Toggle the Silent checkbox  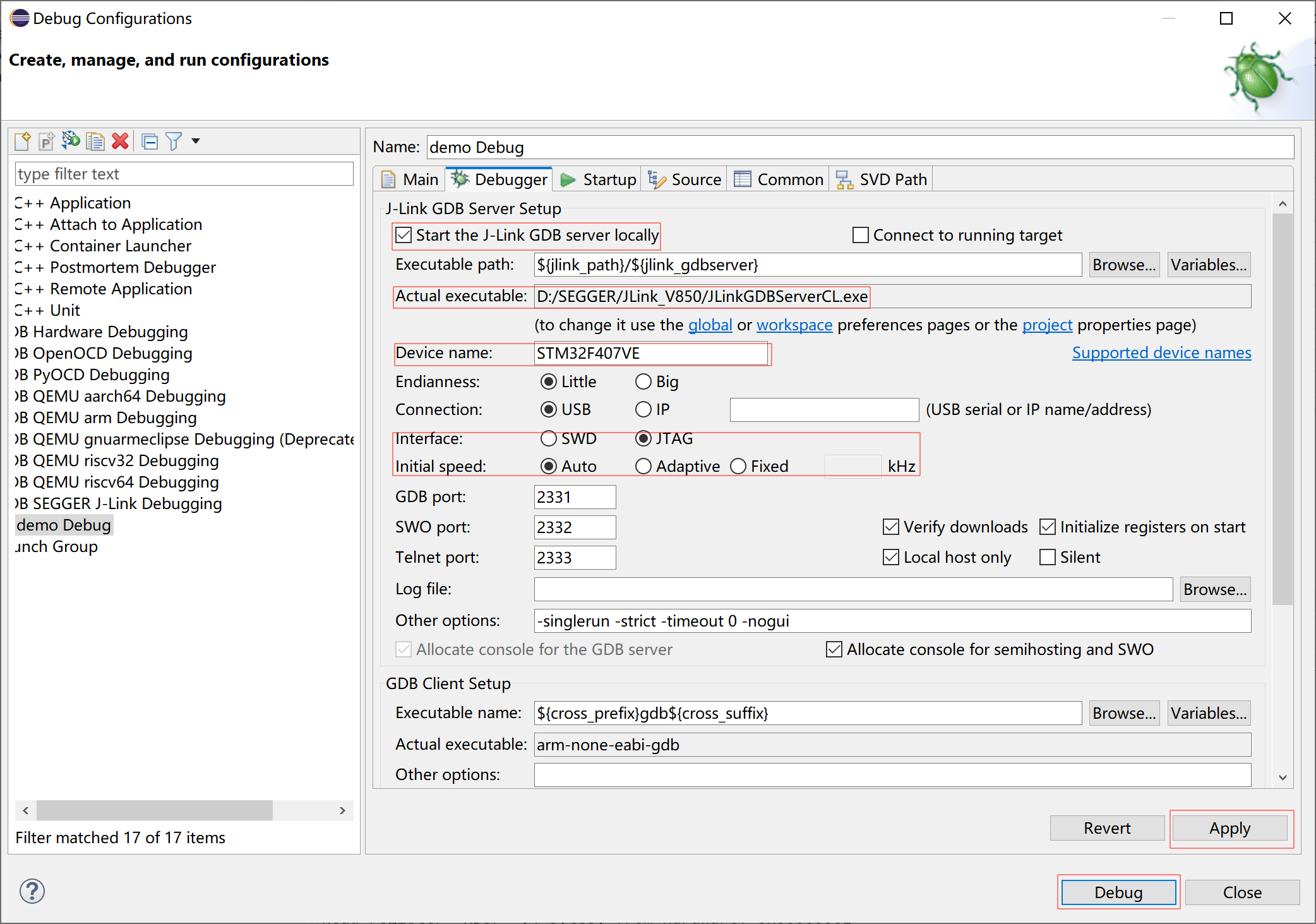pyautogui.click(x=1048, y=557)
